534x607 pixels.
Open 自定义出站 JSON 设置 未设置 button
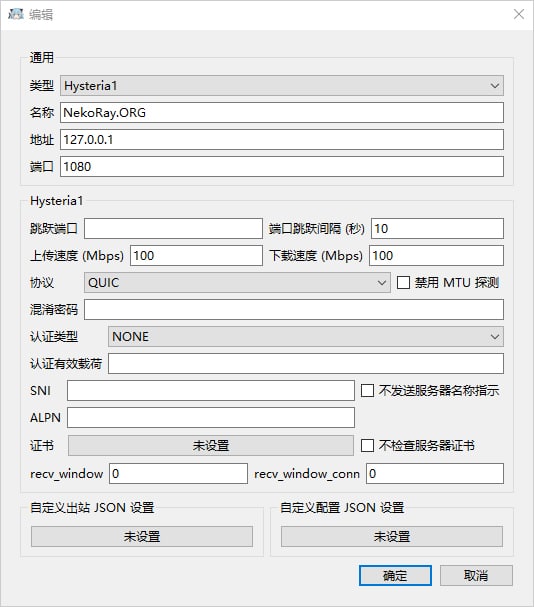point(142,536)
